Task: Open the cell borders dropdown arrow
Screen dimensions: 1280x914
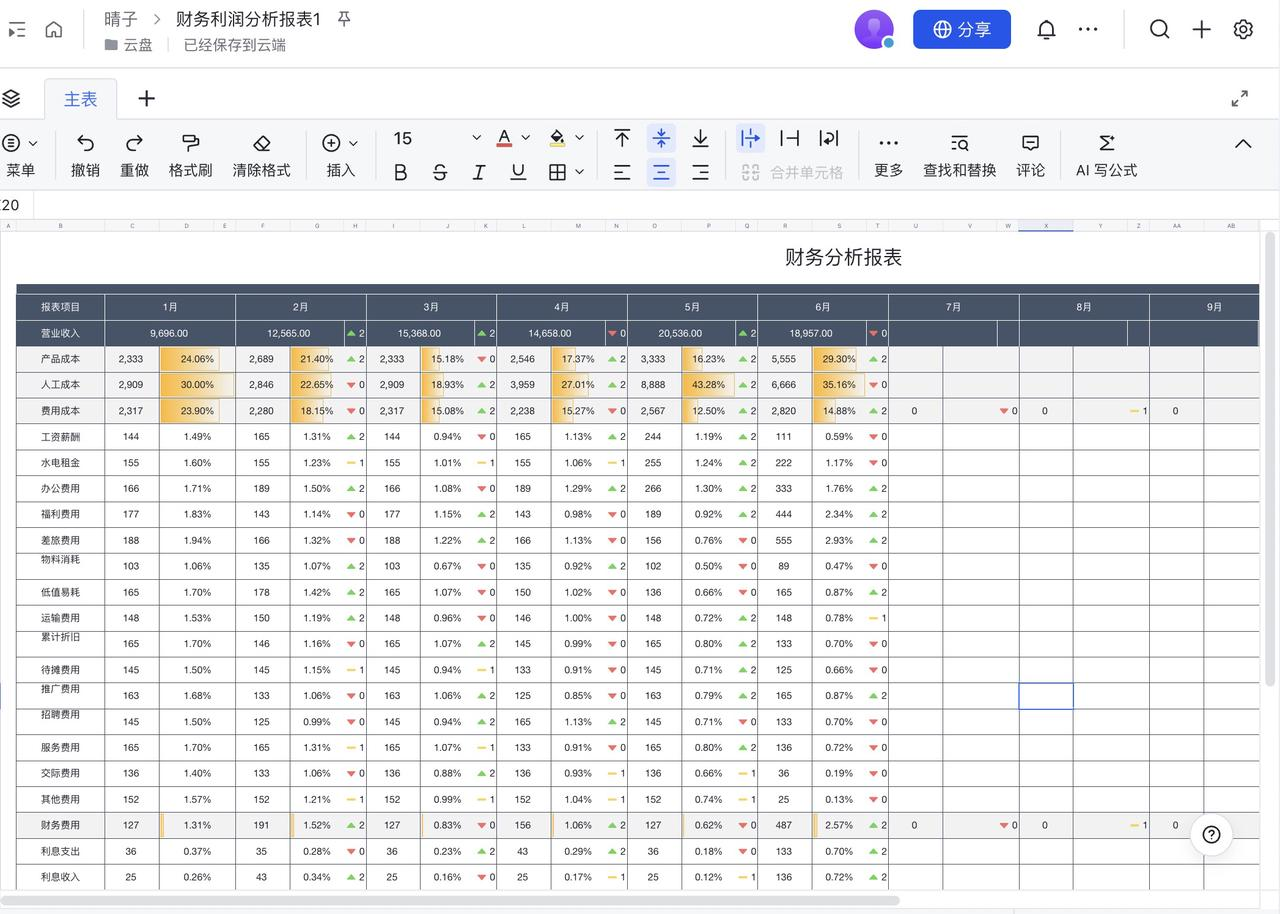Action: 579,172
